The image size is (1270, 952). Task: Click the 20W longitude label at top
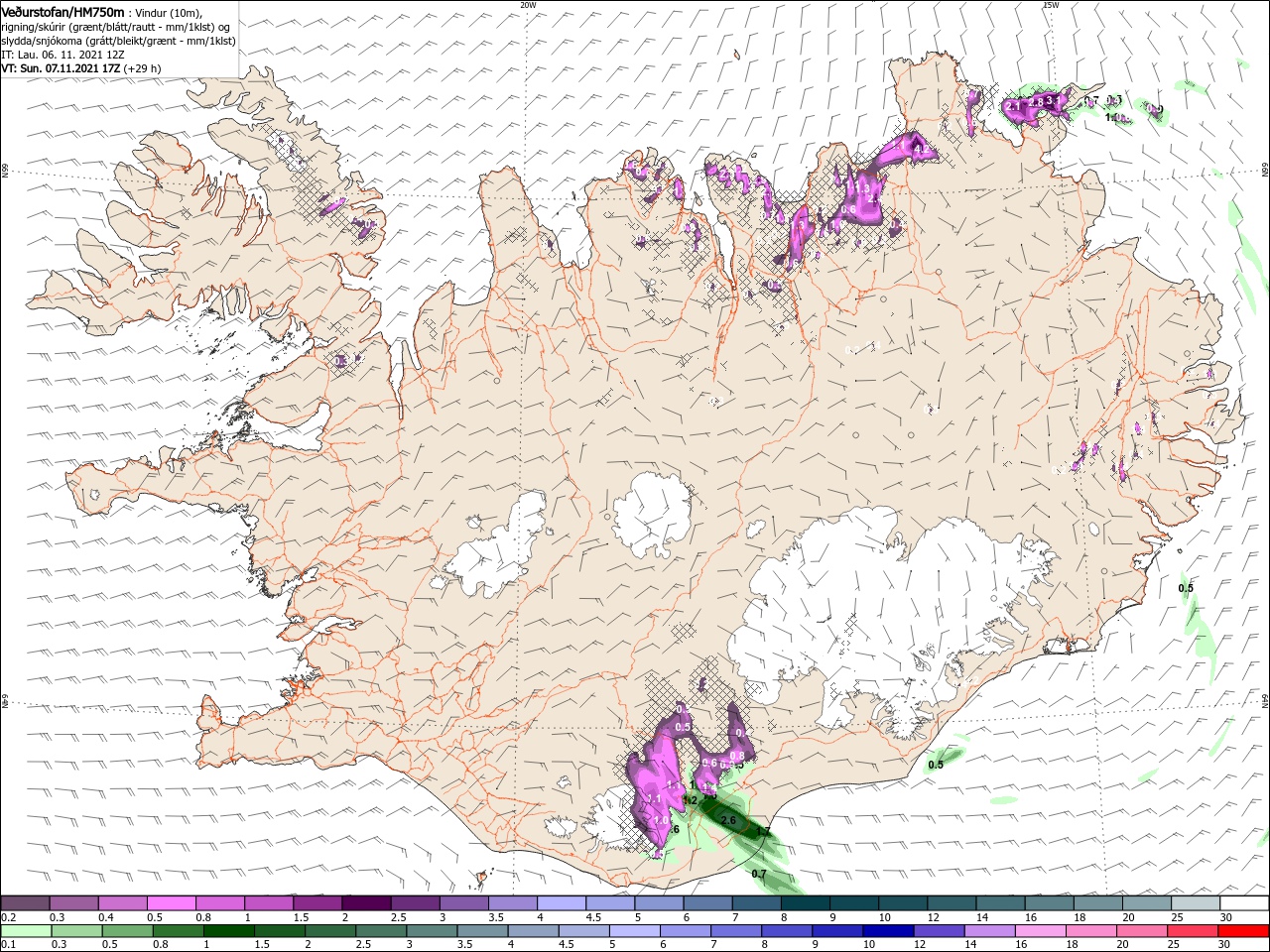point(528,5)
